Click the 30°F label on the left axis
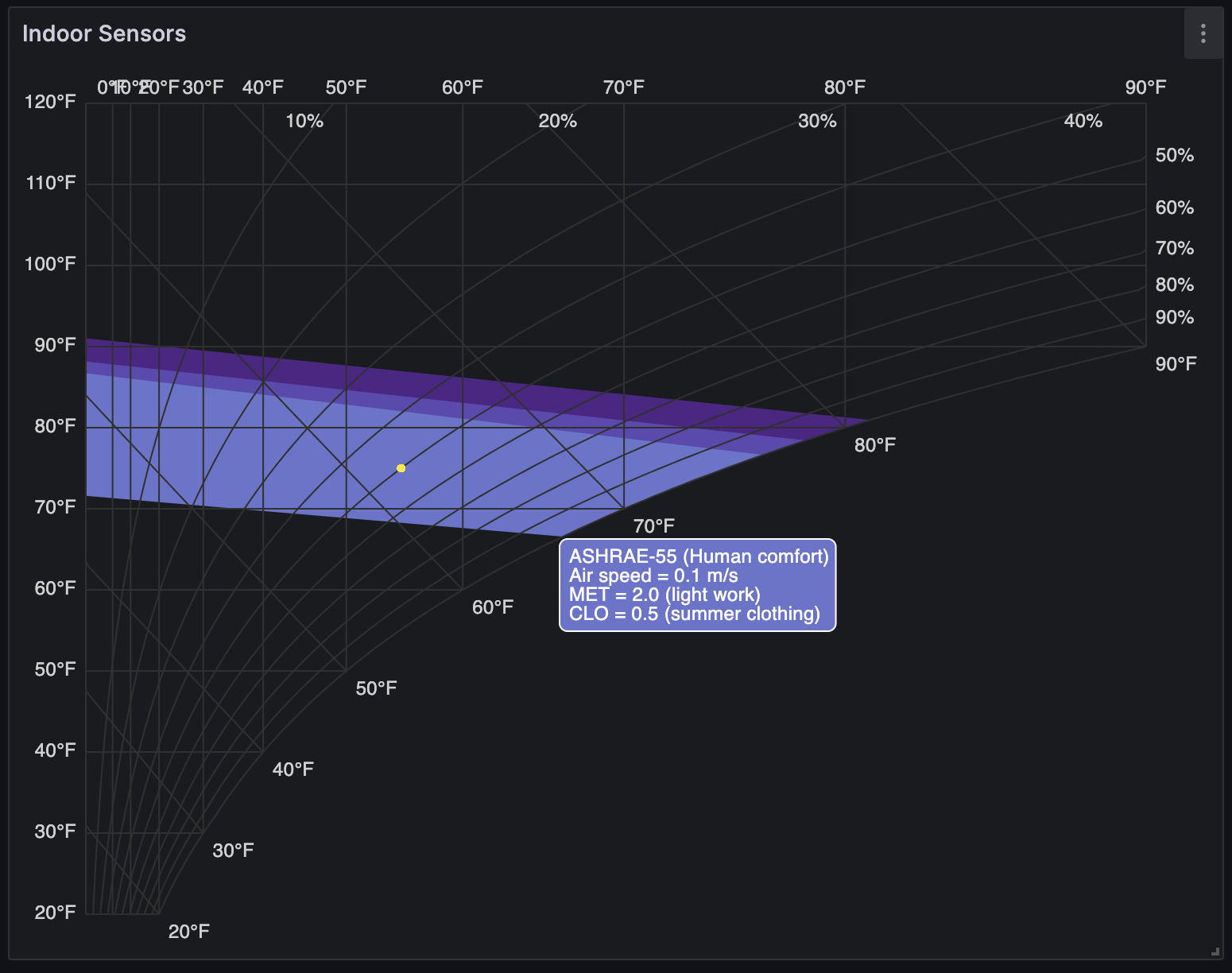 point(55,832)
